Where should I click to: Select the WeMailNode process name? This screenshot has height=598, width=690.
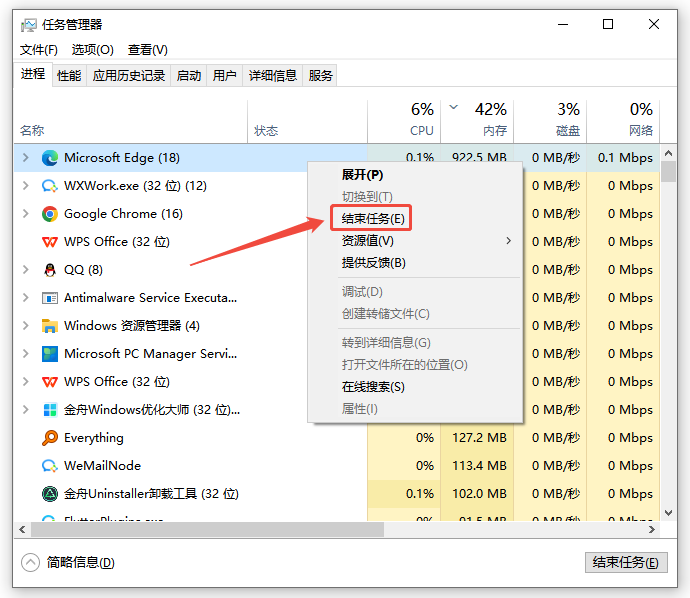tap(103, 466)
